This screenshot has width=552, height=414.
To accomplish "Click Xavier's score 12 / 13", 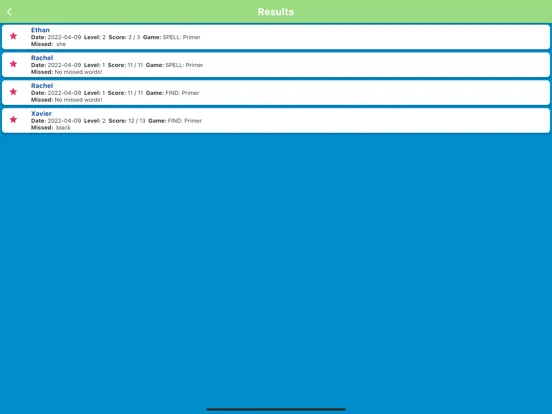I will [x=137, y=120].
